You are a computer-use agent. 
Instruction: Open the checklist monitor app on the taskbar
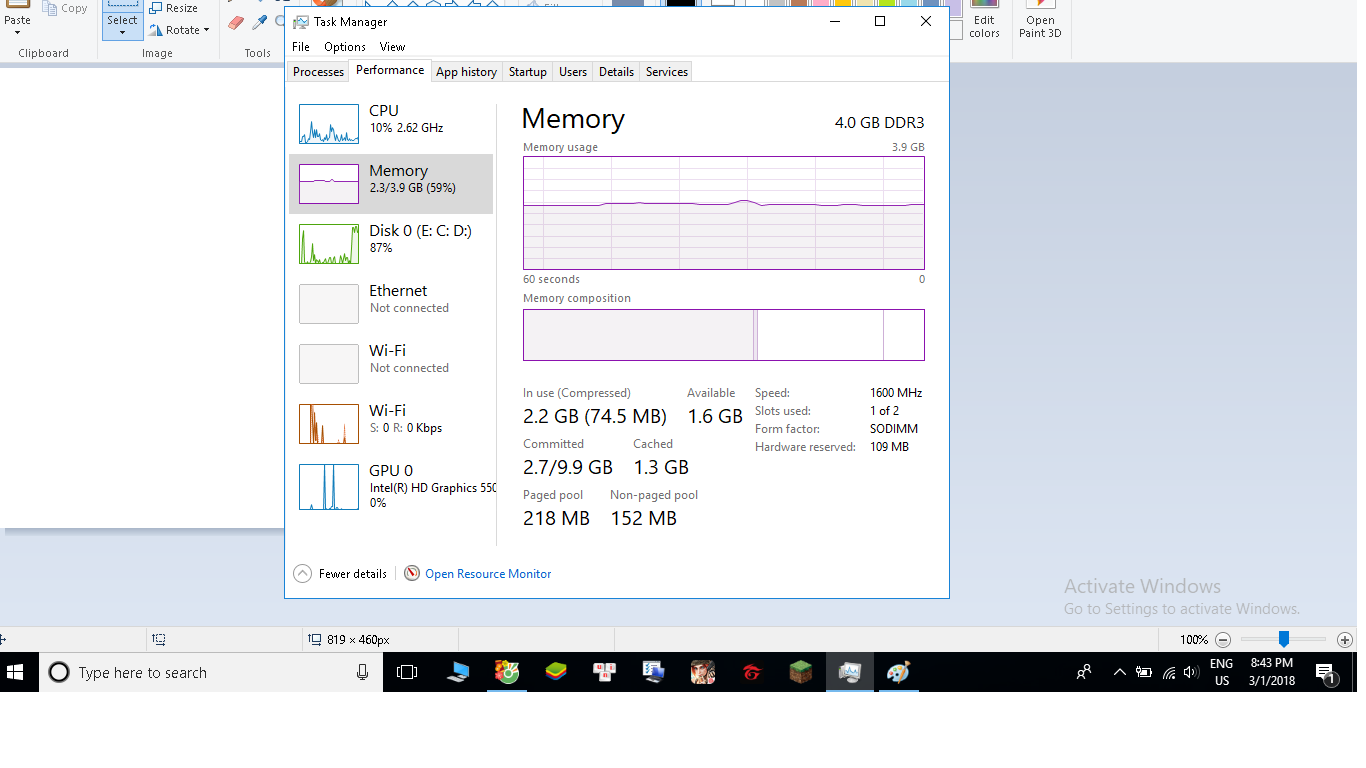coord(654,672)
